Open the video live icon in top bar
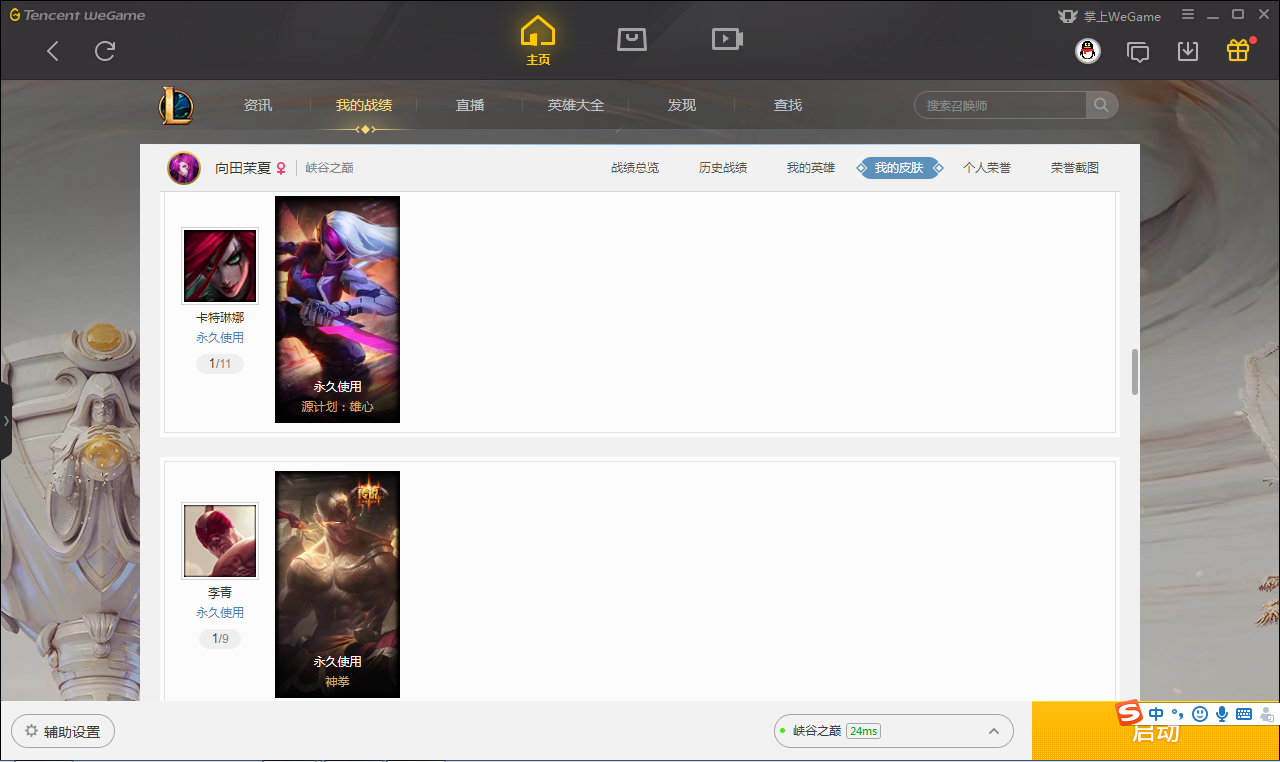Screen dimensions: 1280x762 [x=727, y=39]
